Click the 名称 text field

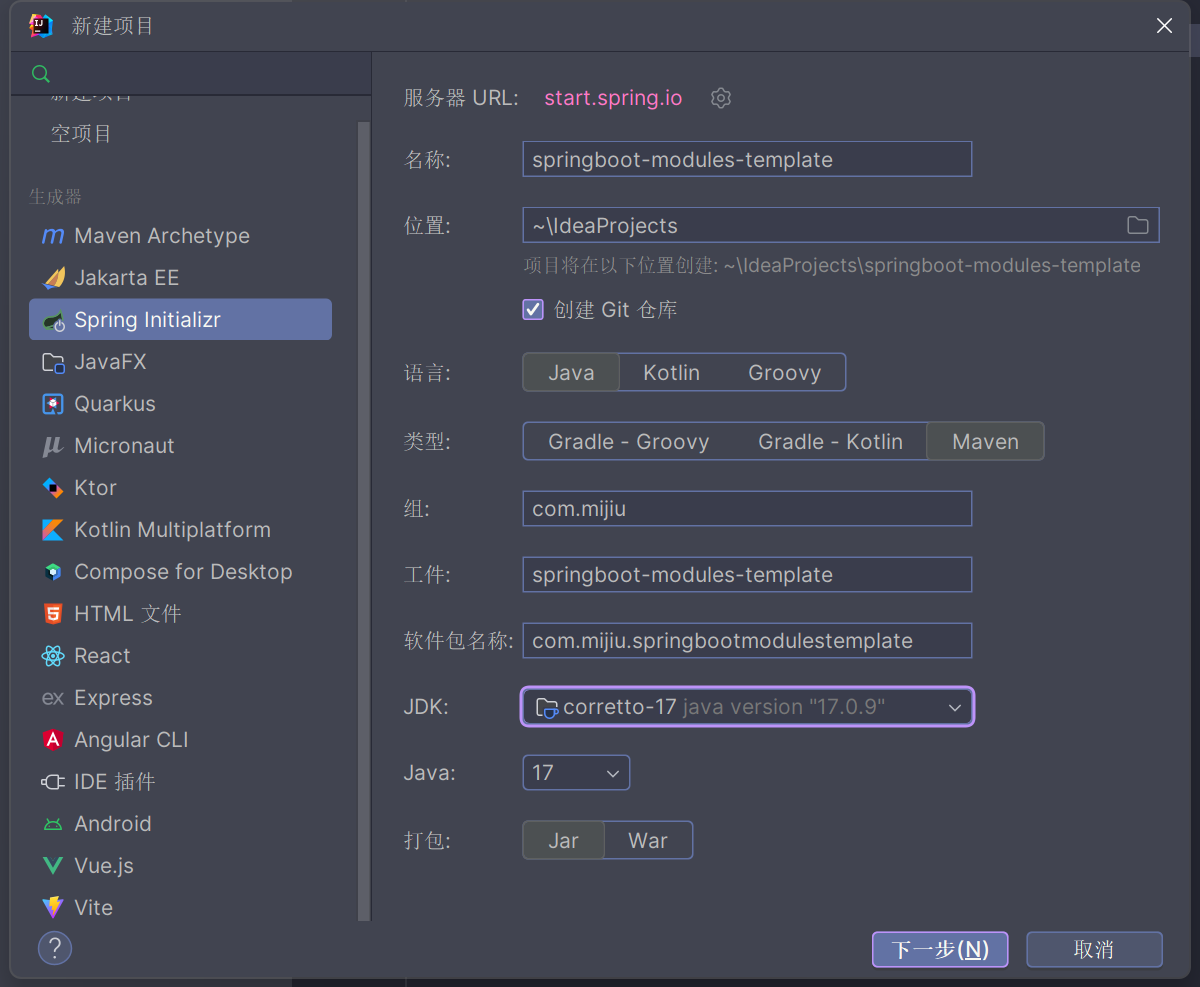click(747, 159)
